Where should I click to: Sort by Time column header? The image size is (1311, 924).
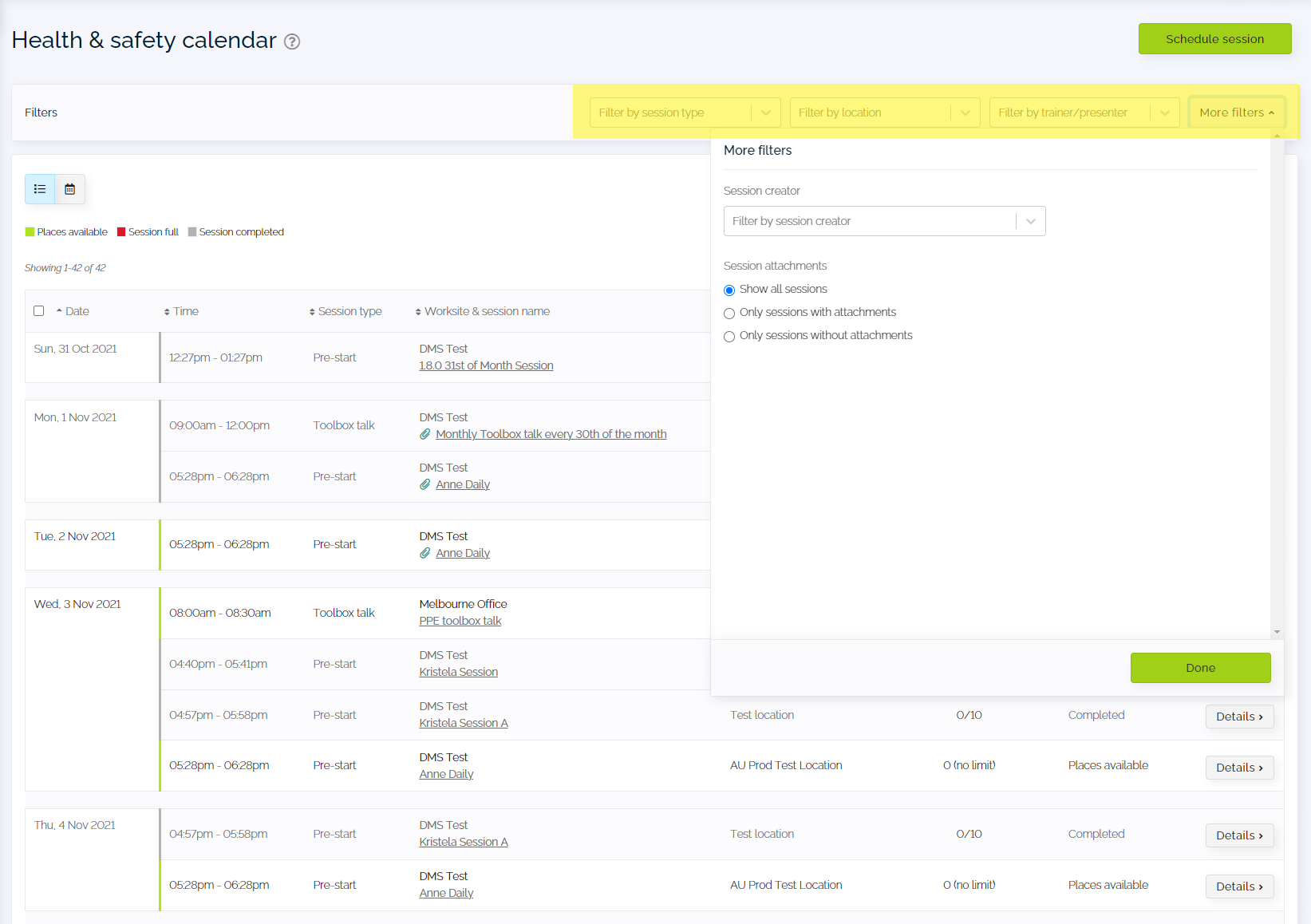181,311
